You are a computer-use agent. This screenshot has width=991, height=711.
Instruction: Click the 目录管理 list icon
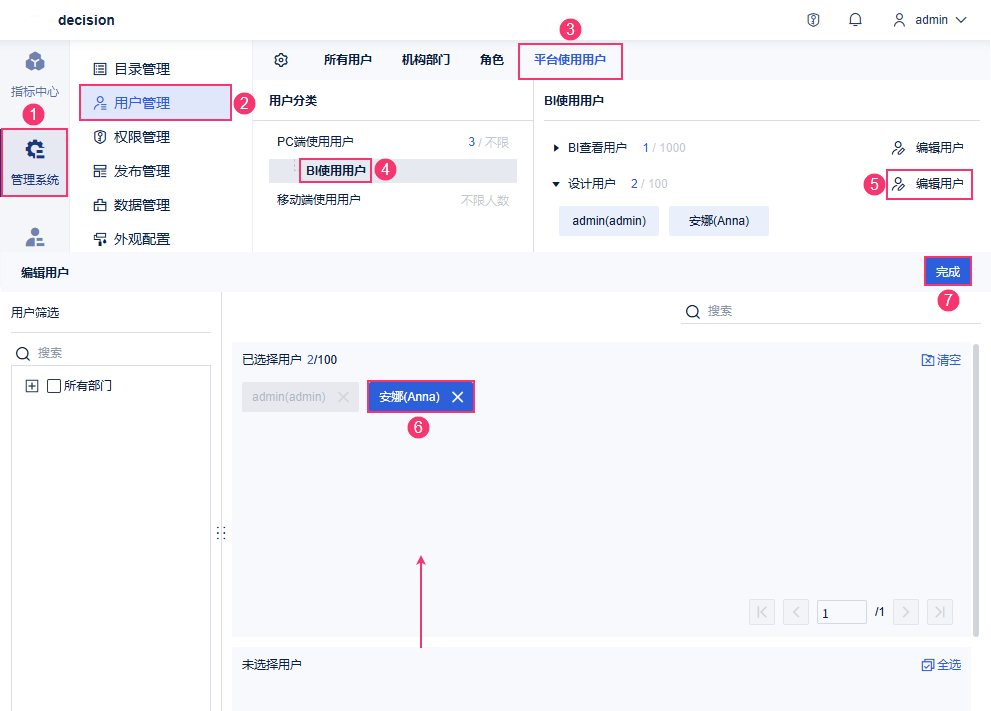(100, 69)
